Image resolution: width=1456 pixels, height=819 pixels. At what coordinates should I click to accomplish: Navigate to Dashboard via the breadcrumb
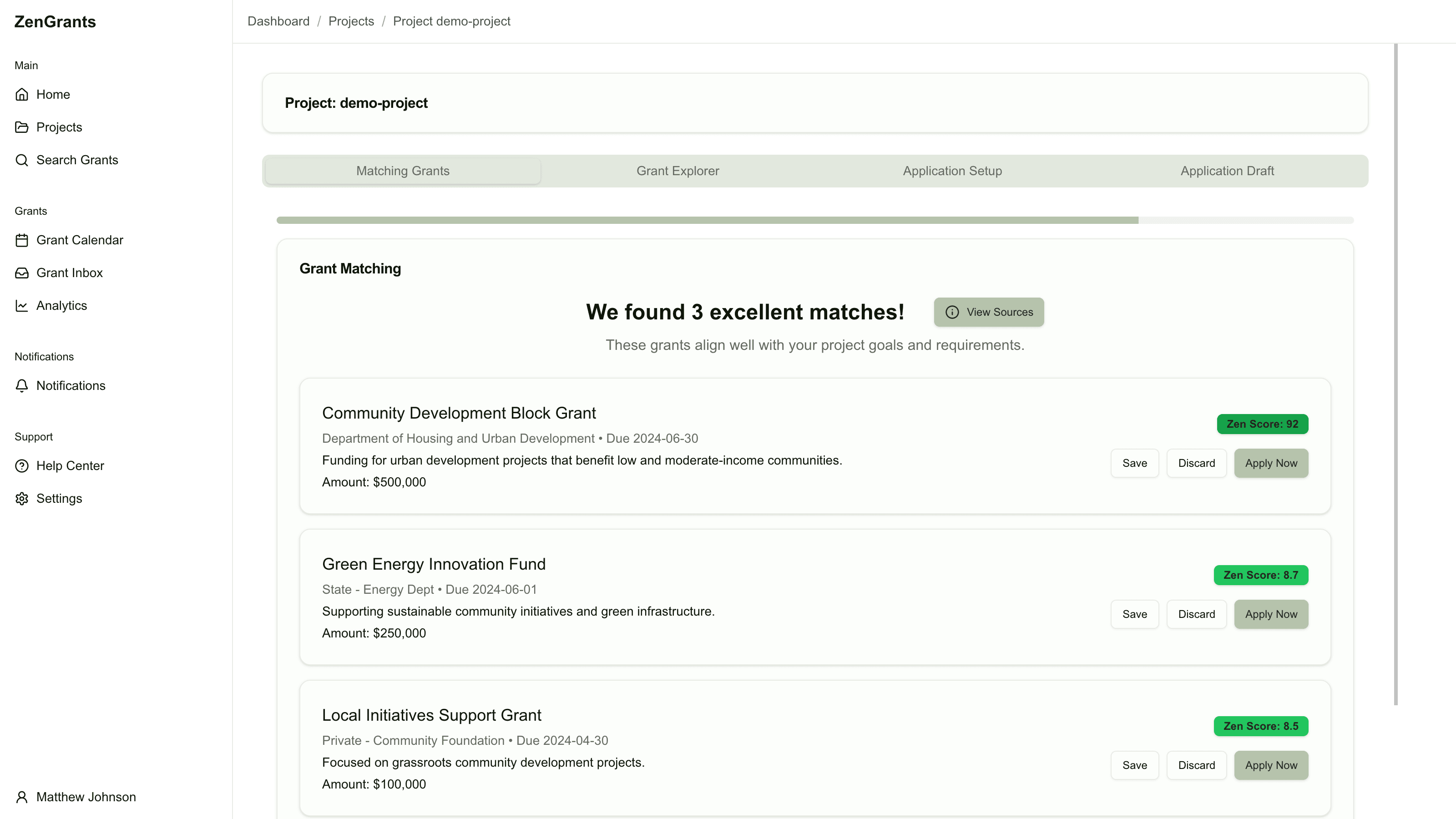click(278, 21)
